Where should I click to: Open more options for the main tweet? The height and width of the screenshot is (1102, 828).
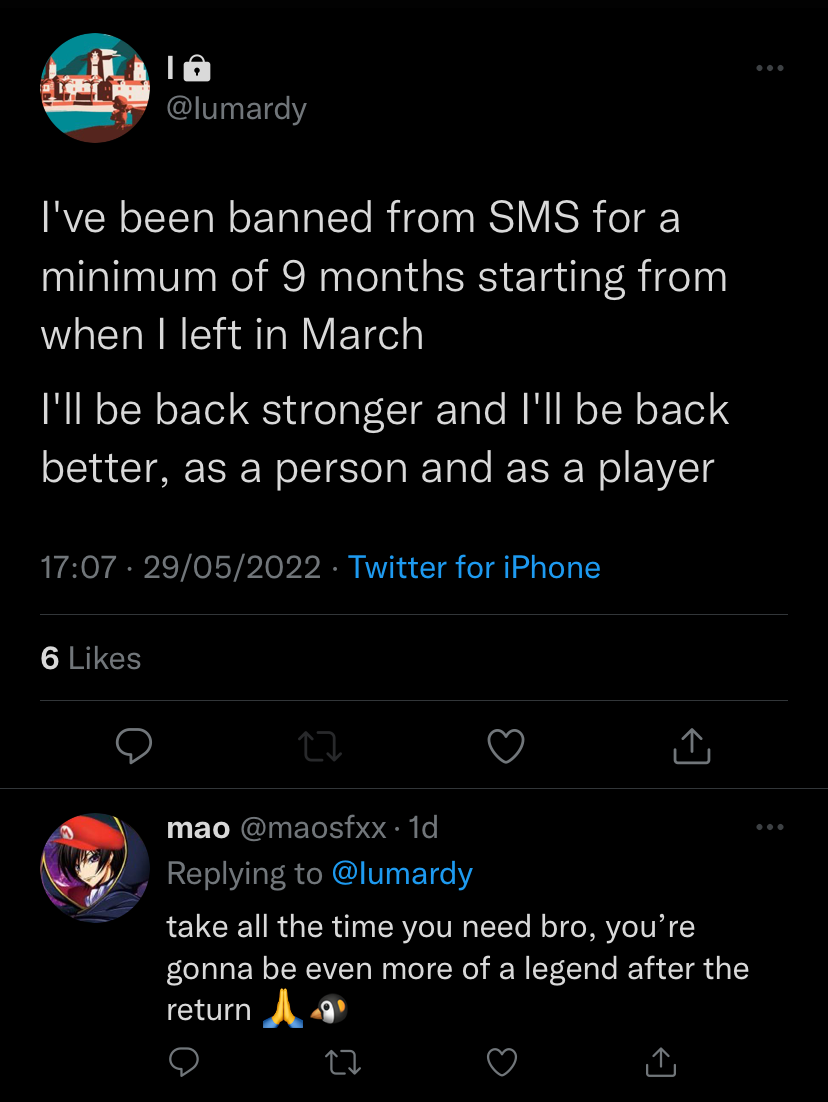tap(769, 68)
